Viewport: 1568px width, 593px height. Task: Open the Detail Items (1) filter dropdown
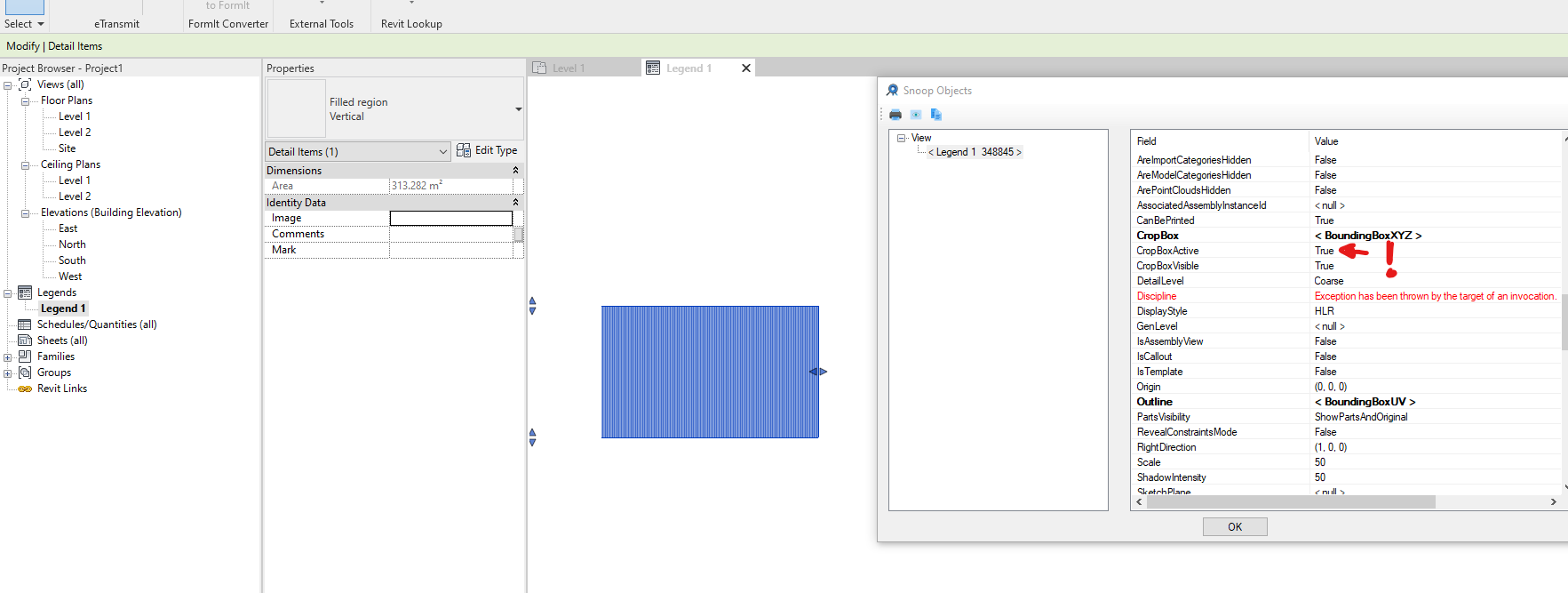coord(443,152)
